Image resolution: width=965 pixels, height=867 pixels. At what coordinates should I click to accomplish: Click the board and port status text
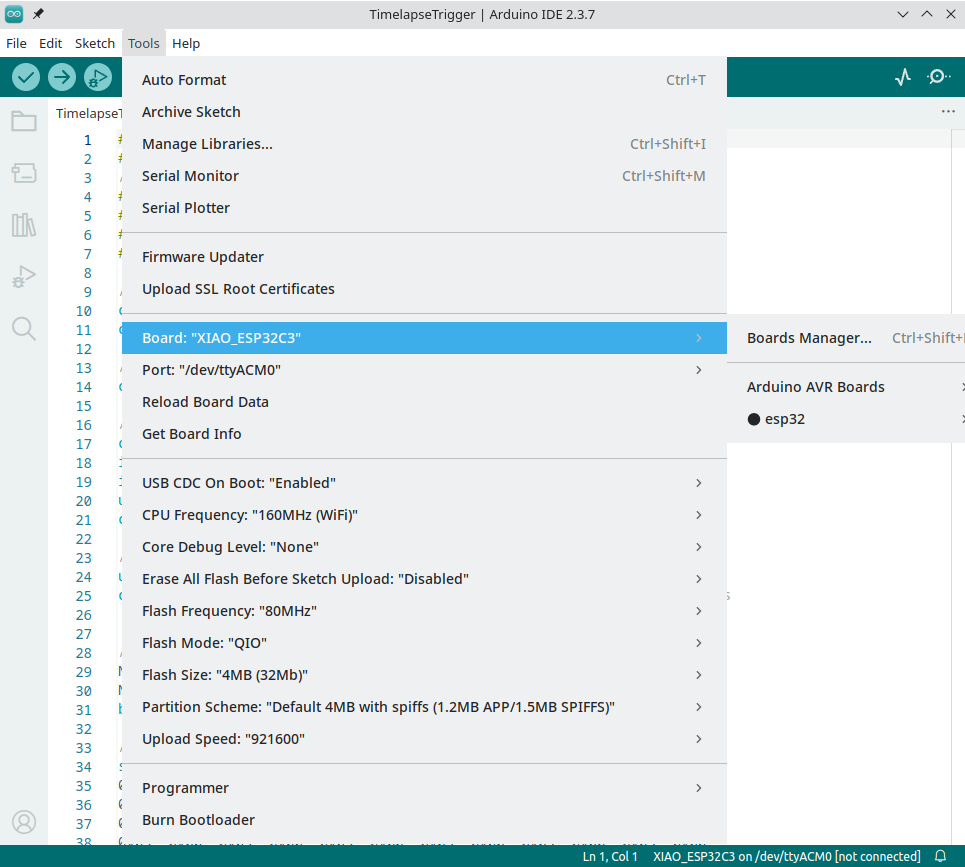pyautogui.click(x=787, y=856)
